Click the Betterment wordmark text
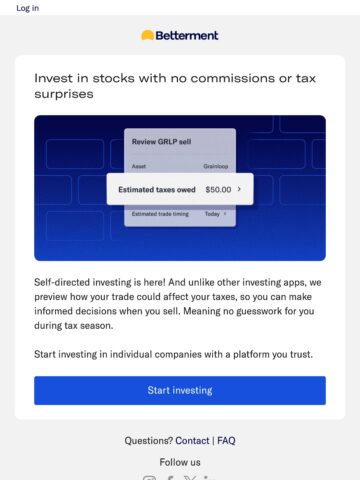The height and width of the screenshot is (480, 360). click(x=187, y=35)
